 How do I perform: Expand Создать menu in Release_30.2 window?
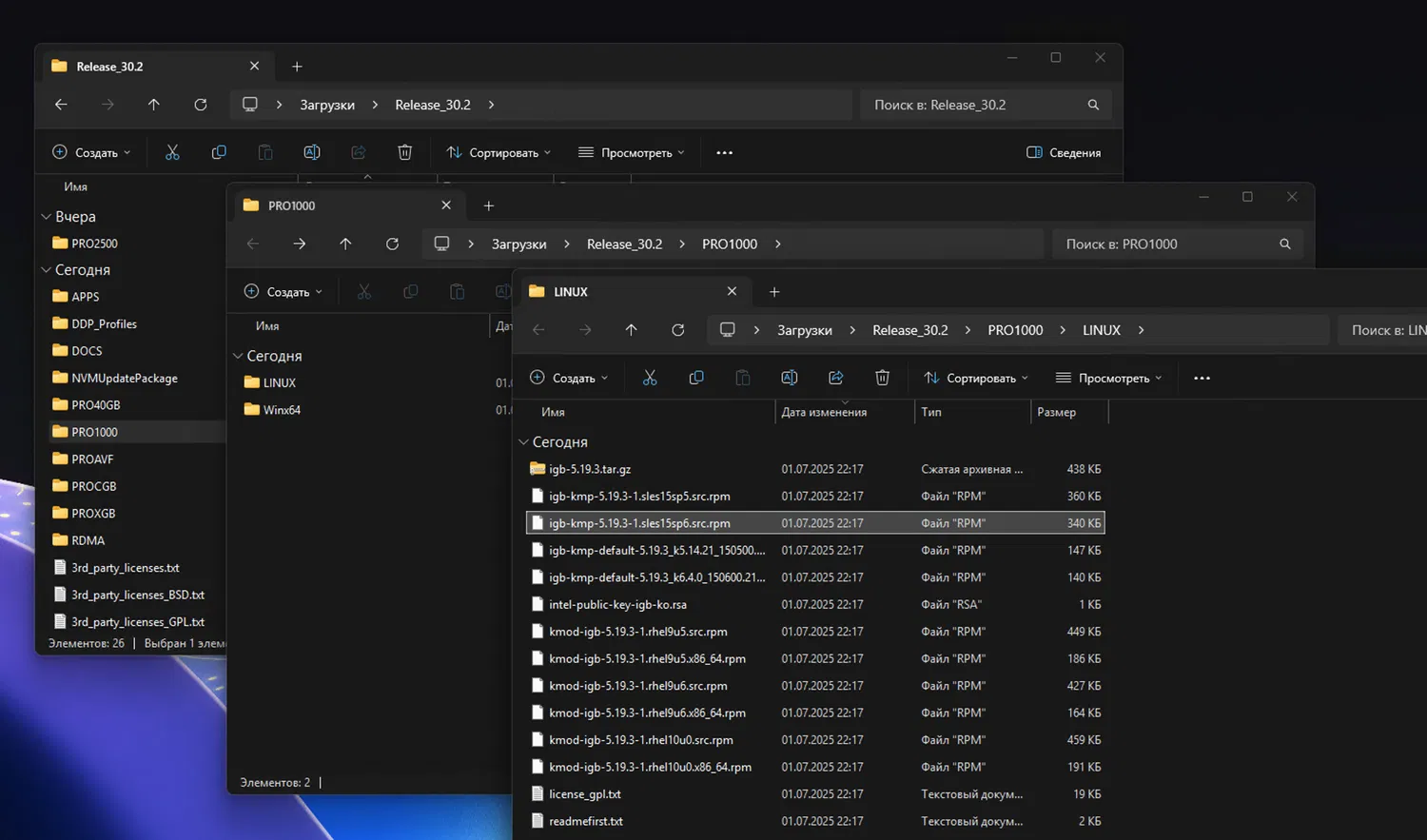[91, 152]
